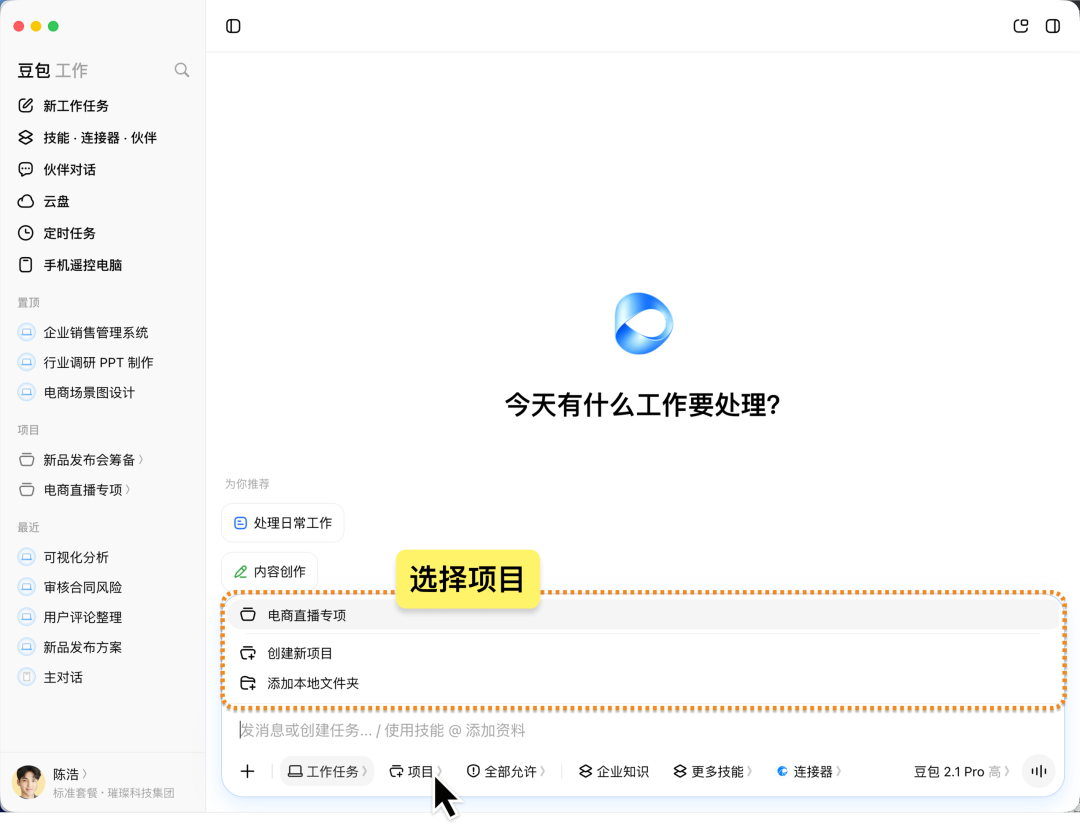Click the 新工作任务 edit icon
This screenshot has height=825, width=1080.
click(25, 105)
